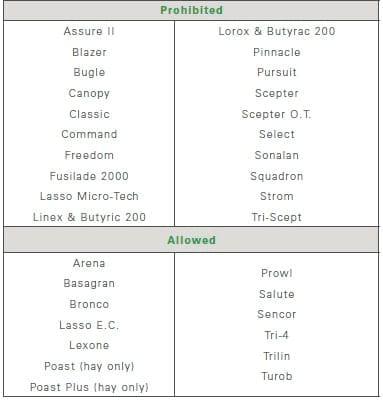Click the Tri-Scept entry
Screen dimensions: 383x403
(x=277, y=217)
